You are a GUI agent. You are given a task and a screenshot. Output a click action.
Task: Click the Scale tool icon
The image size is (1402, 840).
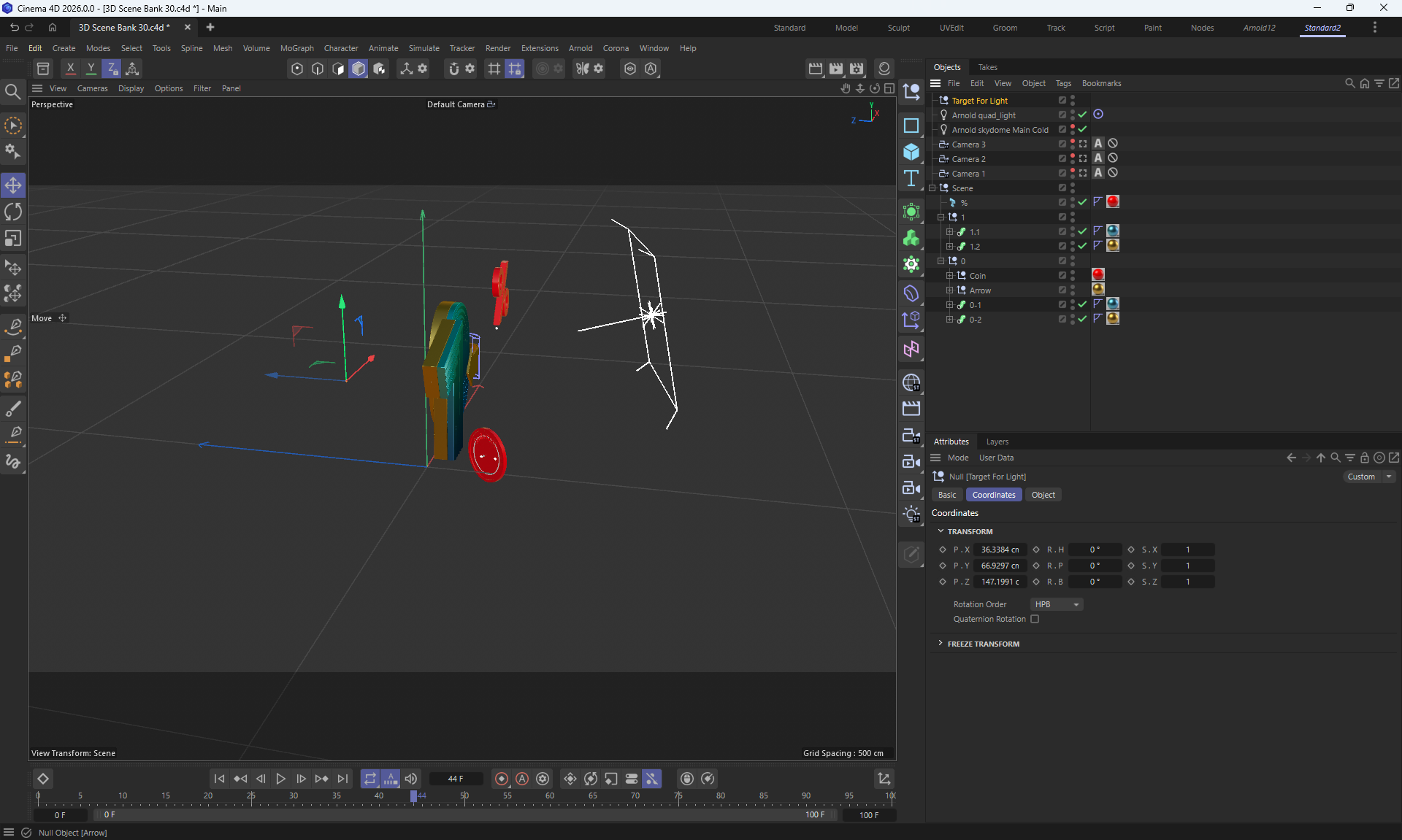[13, 239]
